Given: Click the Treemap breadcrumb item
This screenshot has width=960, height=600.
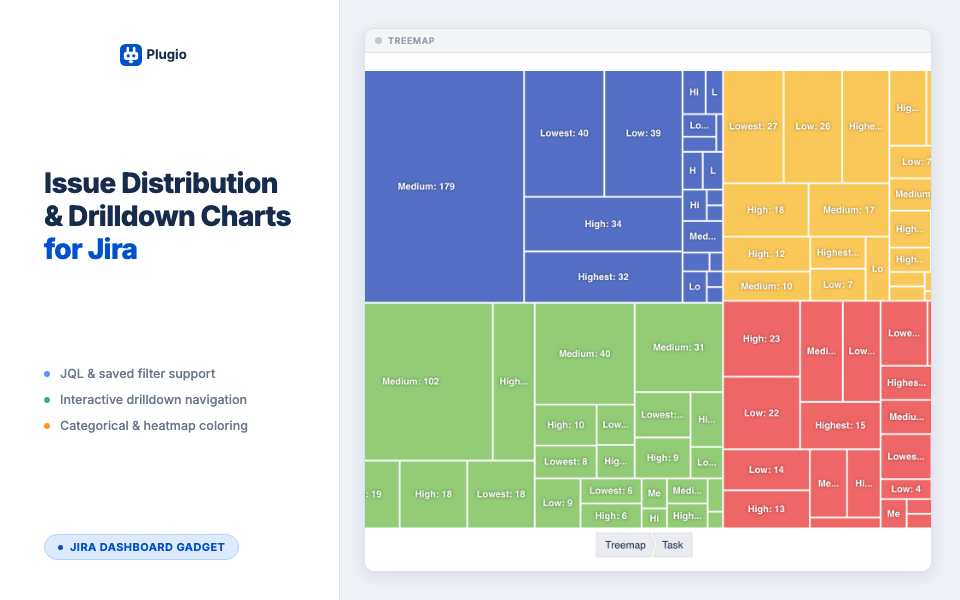Looking at the screenshot, I should [625, 545].
